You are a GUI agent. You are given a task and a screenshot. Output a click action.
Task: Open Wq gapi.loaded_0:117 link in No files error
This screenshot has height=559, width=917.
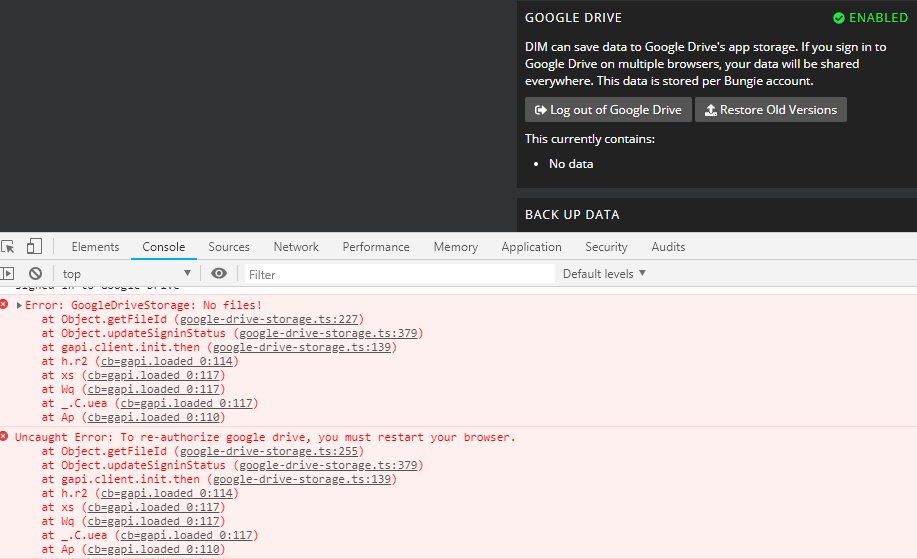(x=153, y=389)
